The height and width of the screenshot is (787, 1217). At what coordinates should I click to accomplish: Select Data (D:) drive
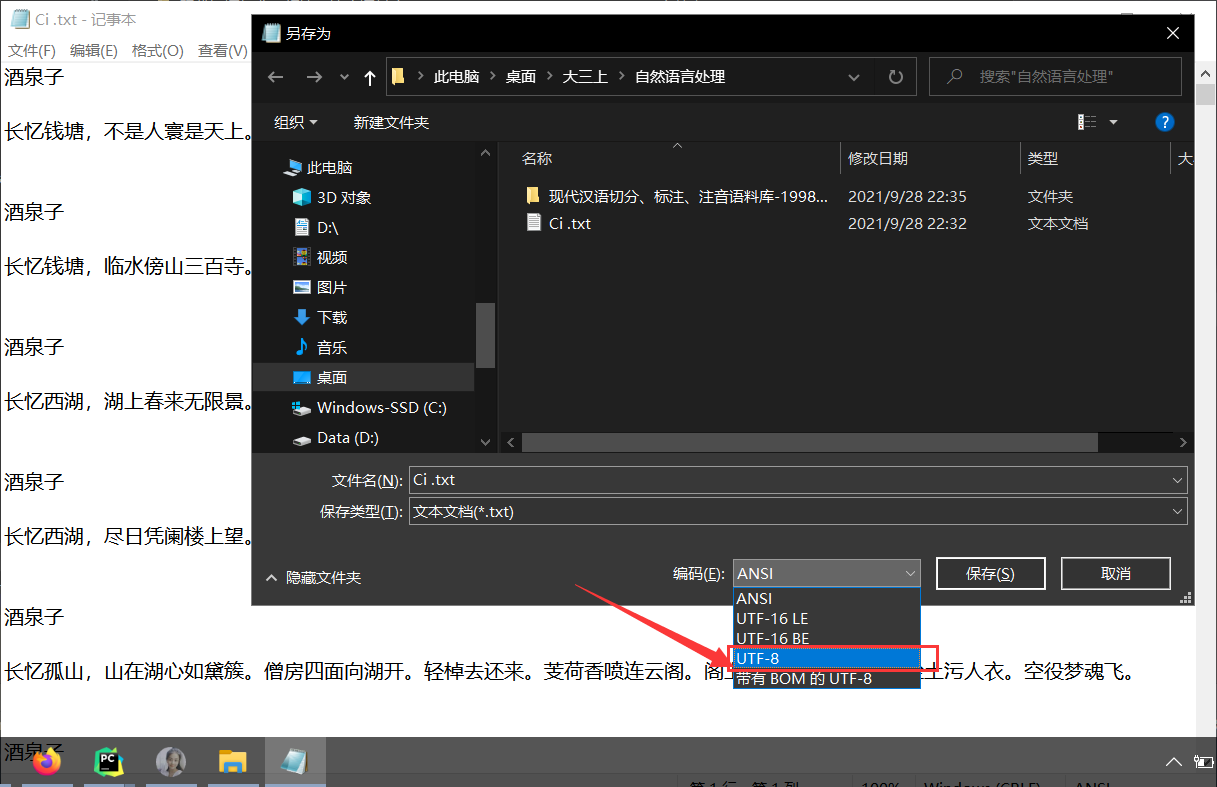[335, 437]
